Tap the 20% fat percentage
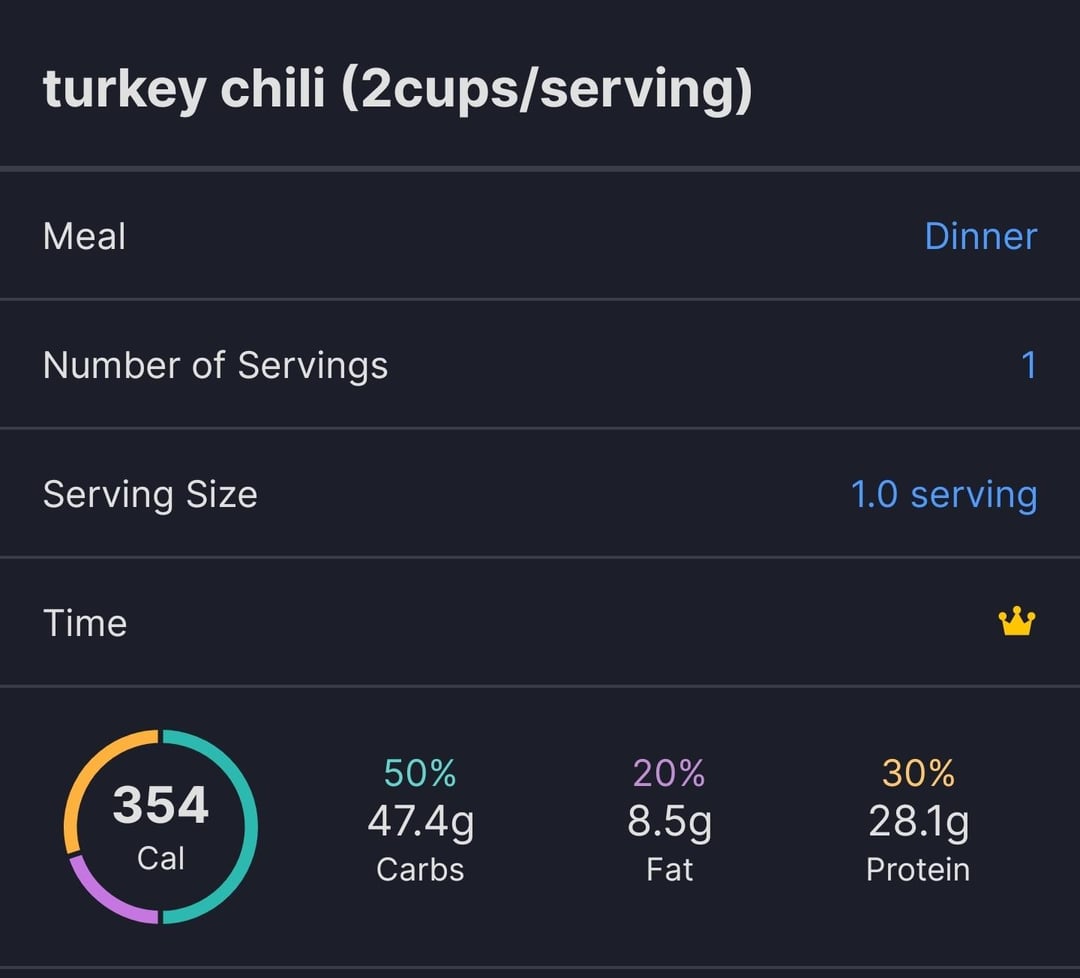Image resolution: width=1080 pixels, height=978 pixels. (x=669, y=773)
